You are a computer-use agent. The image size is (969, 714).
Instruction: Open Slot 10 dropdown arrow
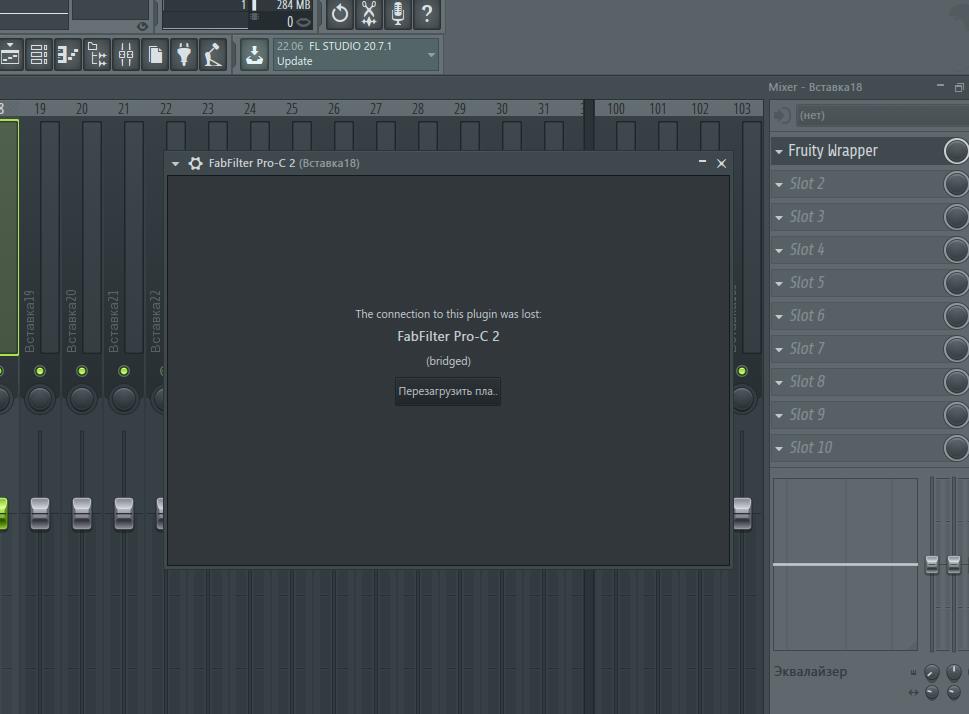coord(779,449)
